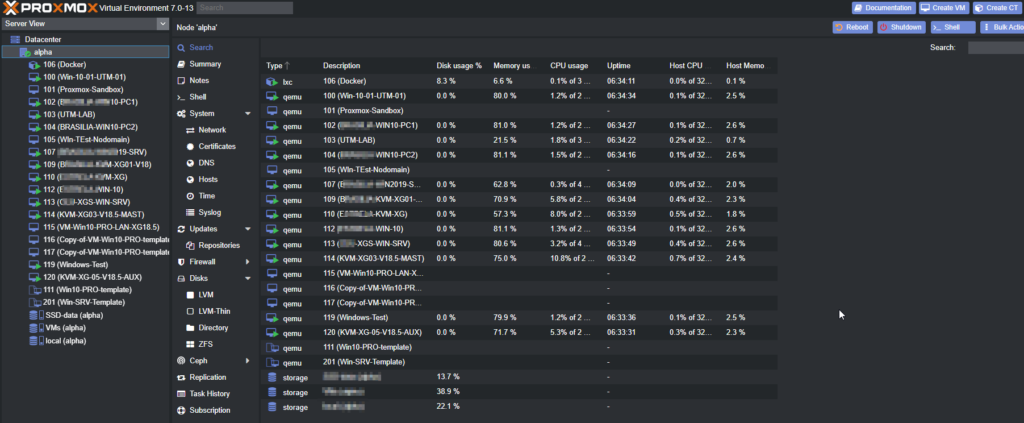Click the Time clock icon

coord(191,196)
